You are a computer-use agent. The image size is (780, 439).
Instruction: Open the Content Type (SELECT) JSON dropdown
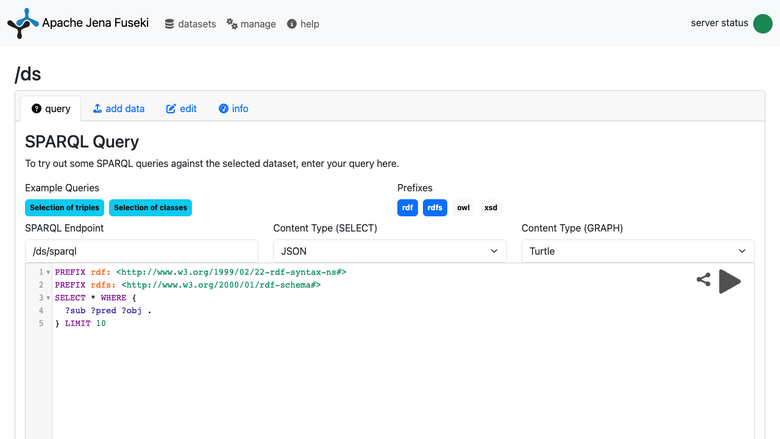point(390,251)
